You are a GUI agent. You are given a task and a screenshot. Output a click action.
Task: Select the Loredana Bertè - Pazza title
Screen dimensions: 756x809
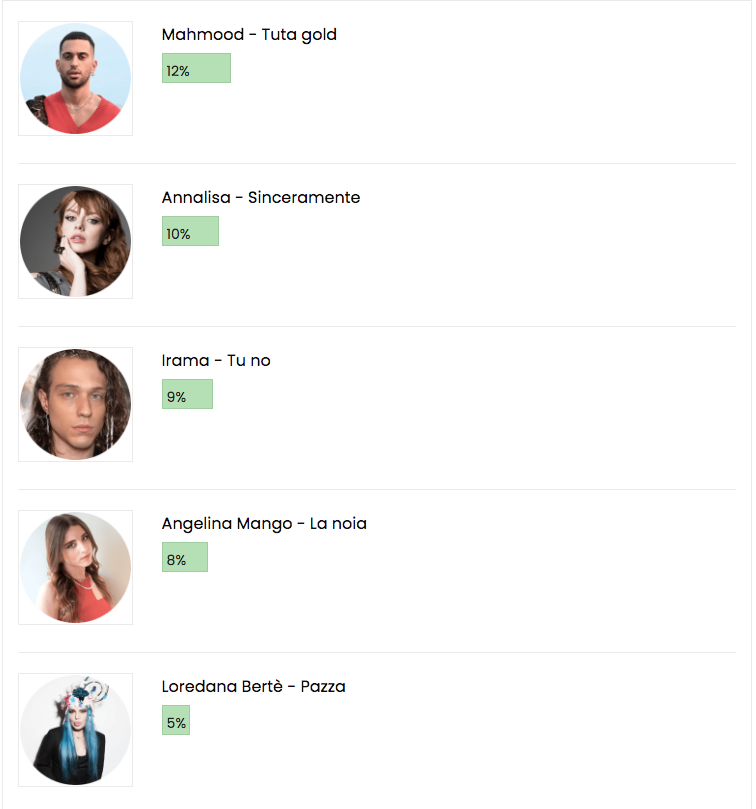tap(253, 687)
